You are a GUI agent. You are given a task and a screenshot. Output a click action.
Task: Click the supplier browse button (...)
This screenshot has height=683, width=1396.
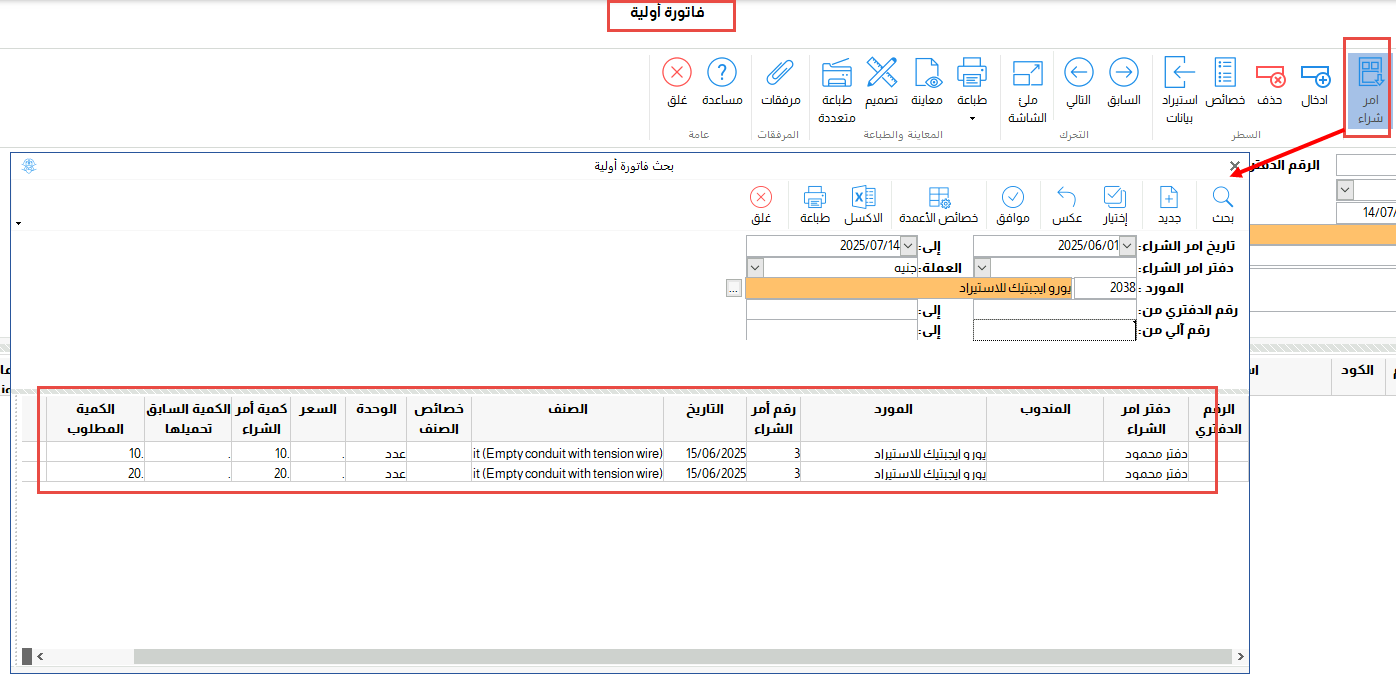click(x=734, y=288)
